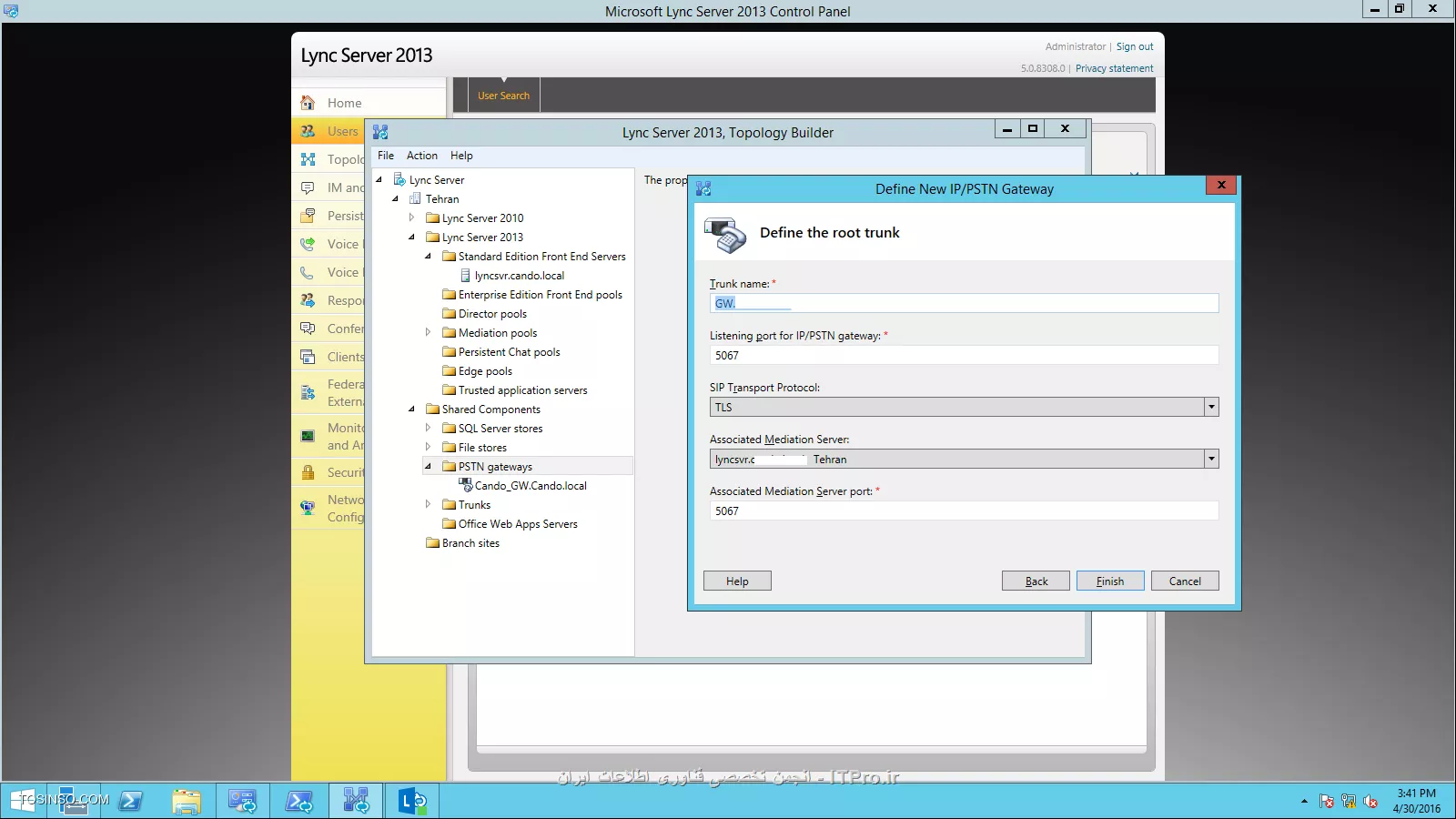Open the Associated Mediation Server dropdown
Image resolution: width=1456 pixels, height=819 pixels.
[x=1211, y=459]
